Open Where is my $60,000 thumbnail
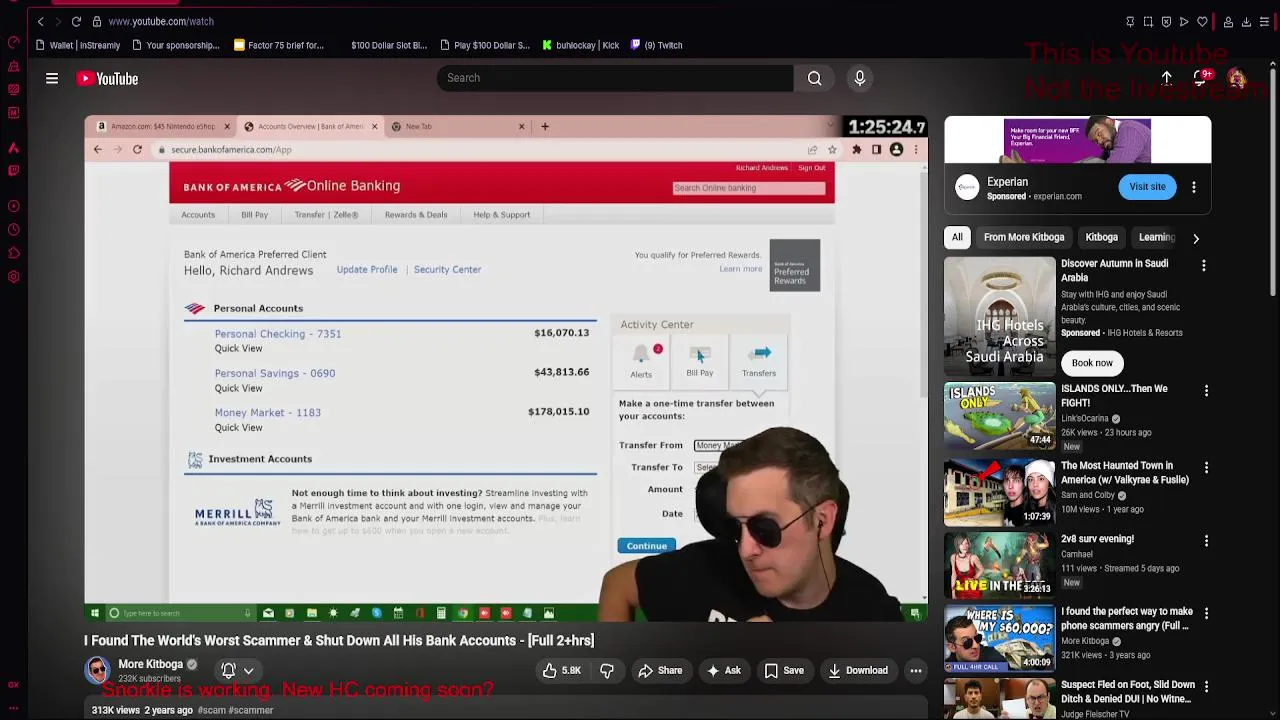Viewport: 1280px width, 720px height. pyautogui.click(x=999, y=638)
